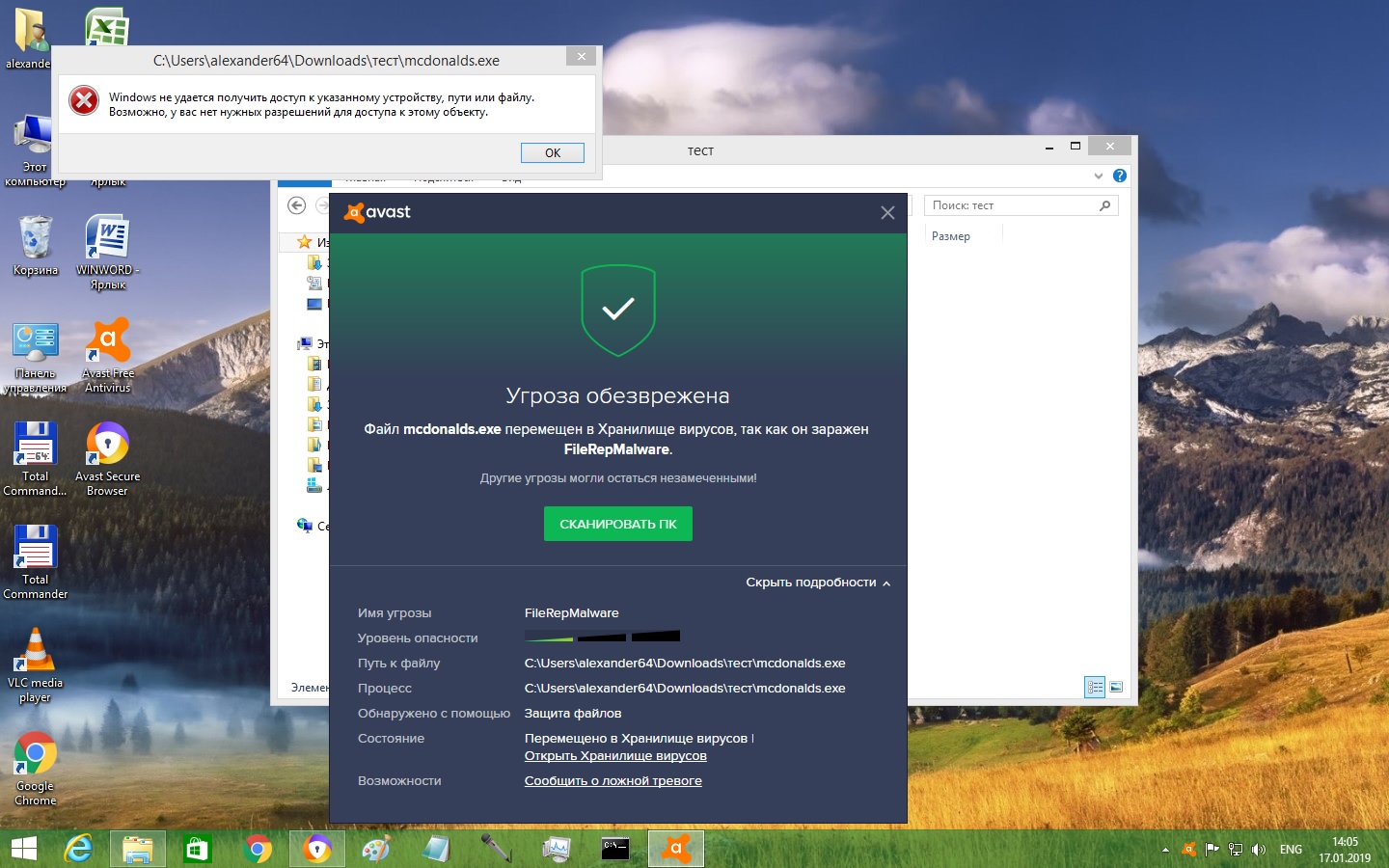This screenshot has width=1389, height=868.
Task: Open the network icon in the system tray
Action: 1236,850
